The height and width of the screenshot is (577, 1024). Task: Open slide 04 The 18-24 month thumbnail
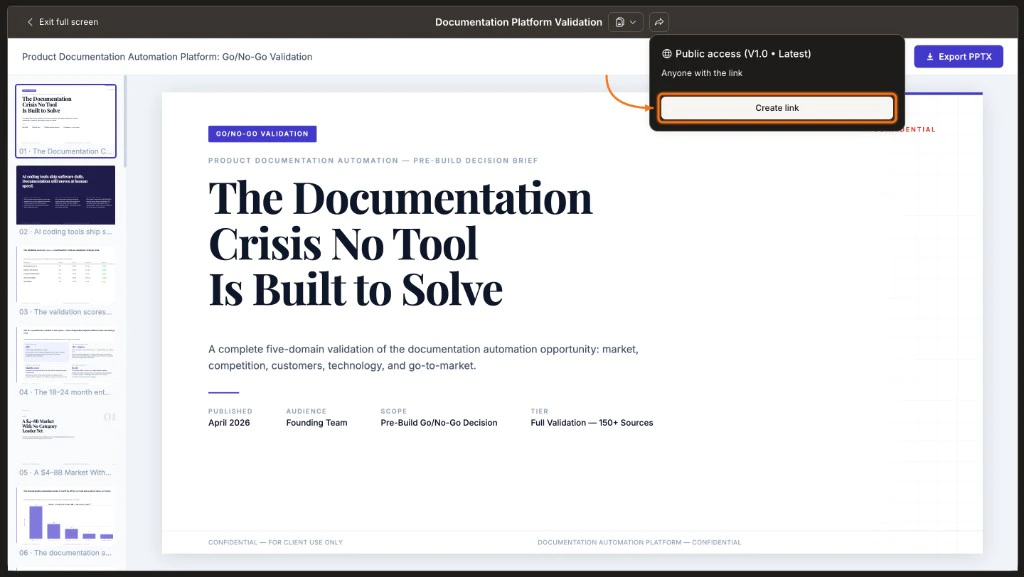65,353
